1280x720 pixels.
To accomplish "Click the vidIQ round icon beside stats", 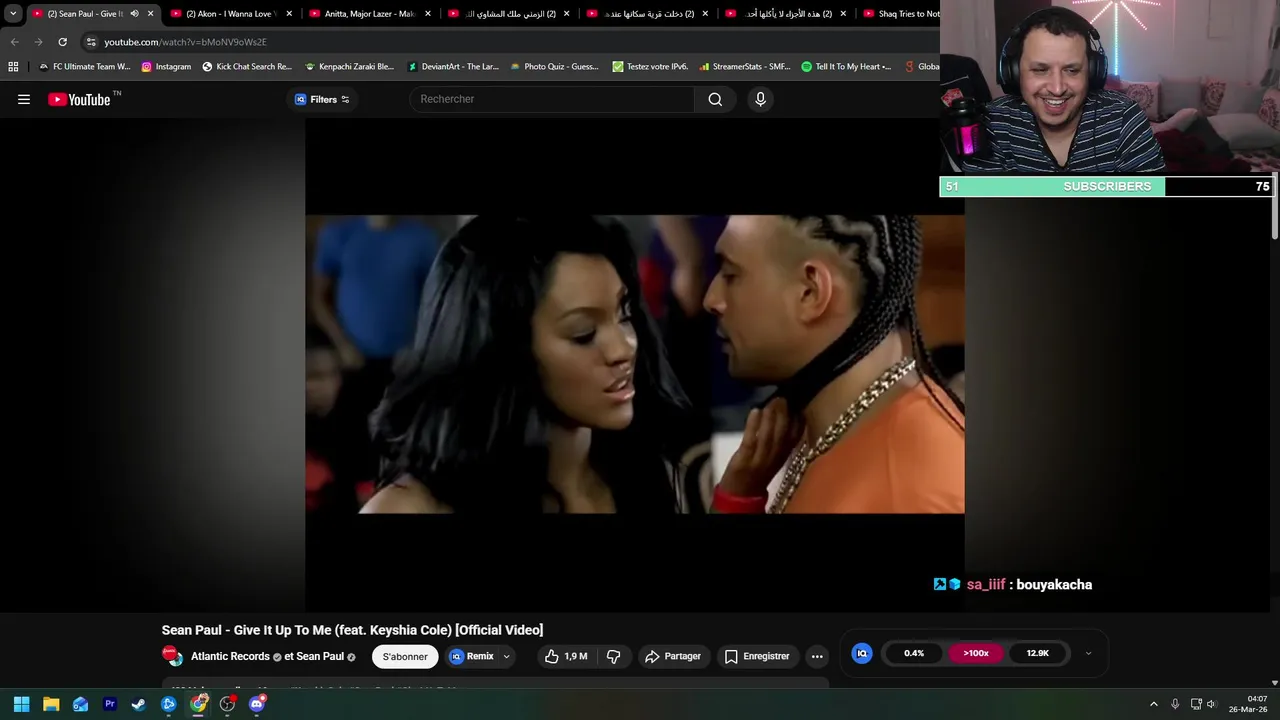I will tap(862, 653).
